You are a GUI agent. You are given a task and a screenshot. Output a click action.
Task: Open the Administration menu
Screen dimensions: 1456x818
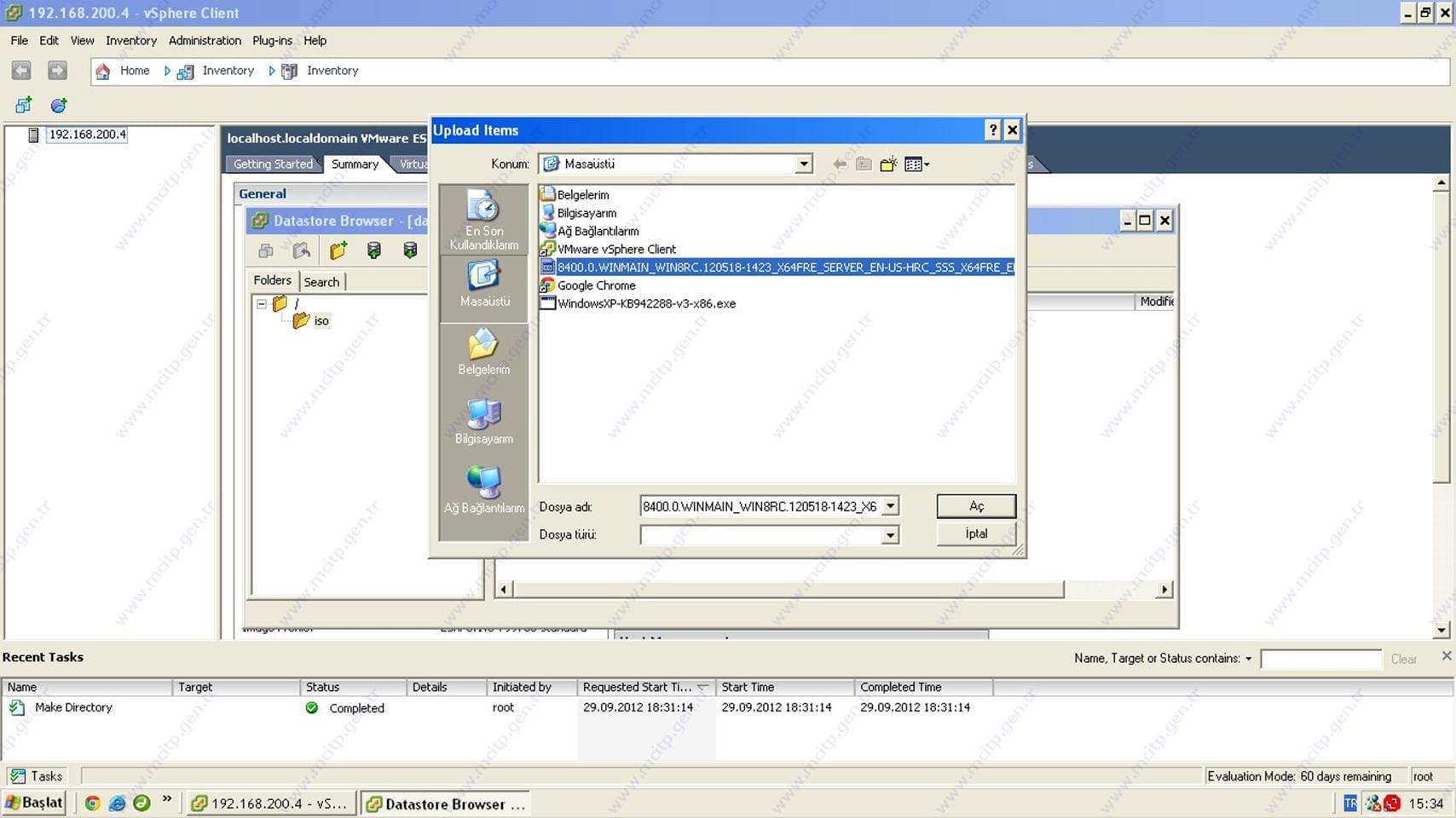205,40
